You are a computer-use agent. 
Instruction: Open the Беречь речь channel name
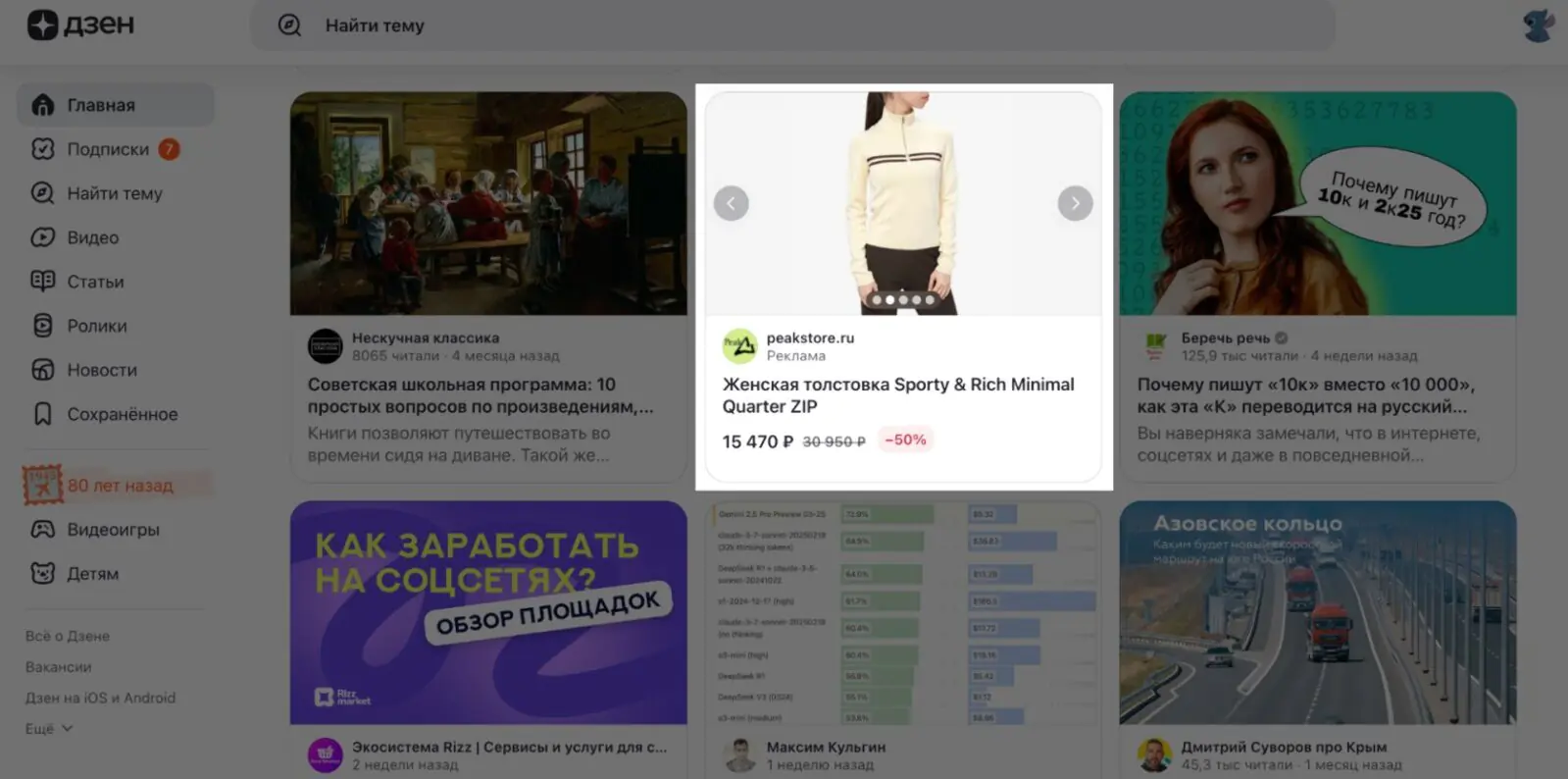[1225, 338]
